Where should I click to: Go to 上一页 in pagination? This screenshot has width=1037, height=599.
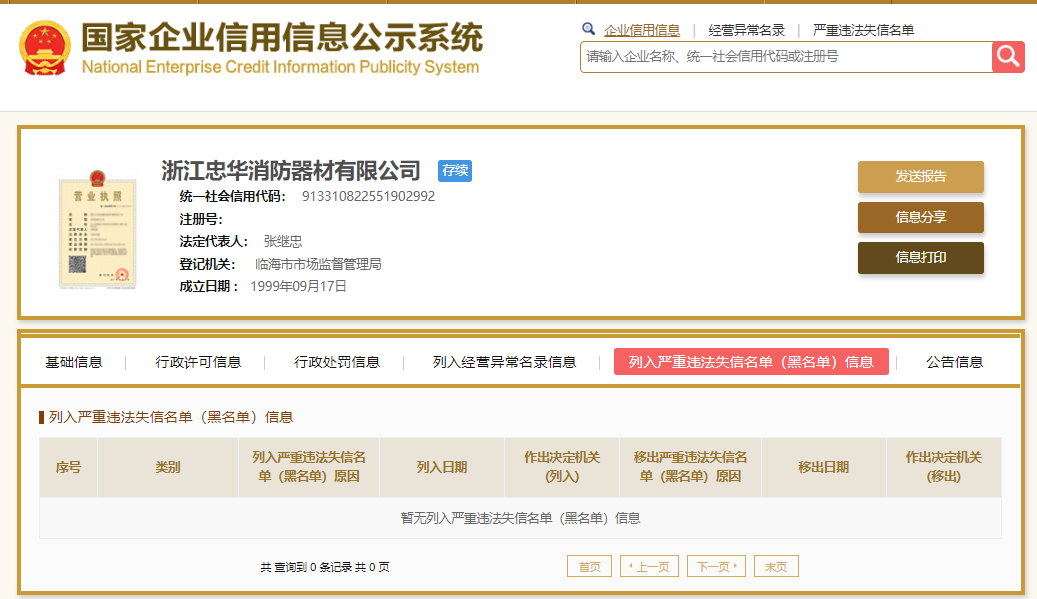pyautogui.click(x=649, y=567)
